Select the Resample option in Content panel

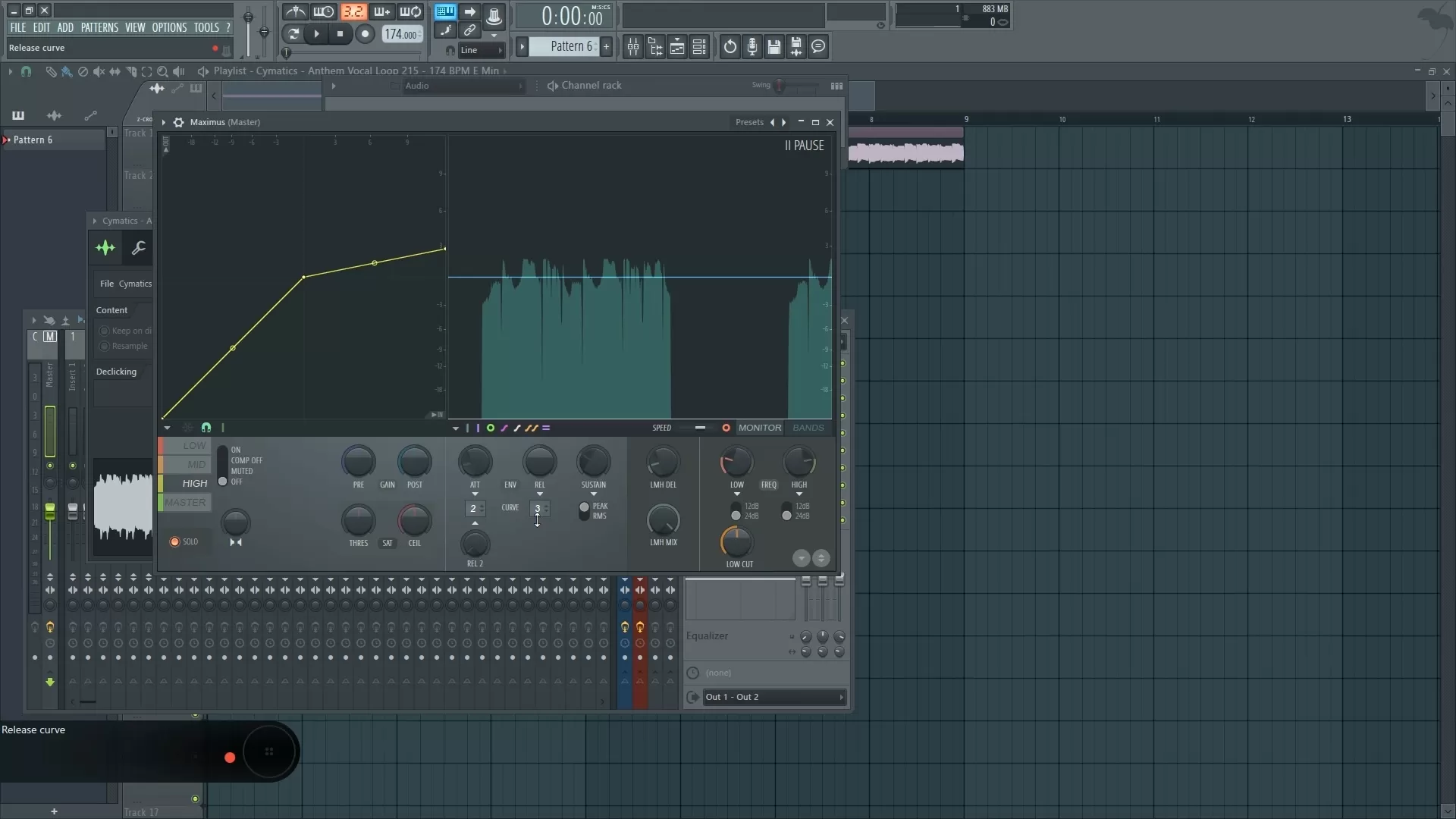(104, 347)
